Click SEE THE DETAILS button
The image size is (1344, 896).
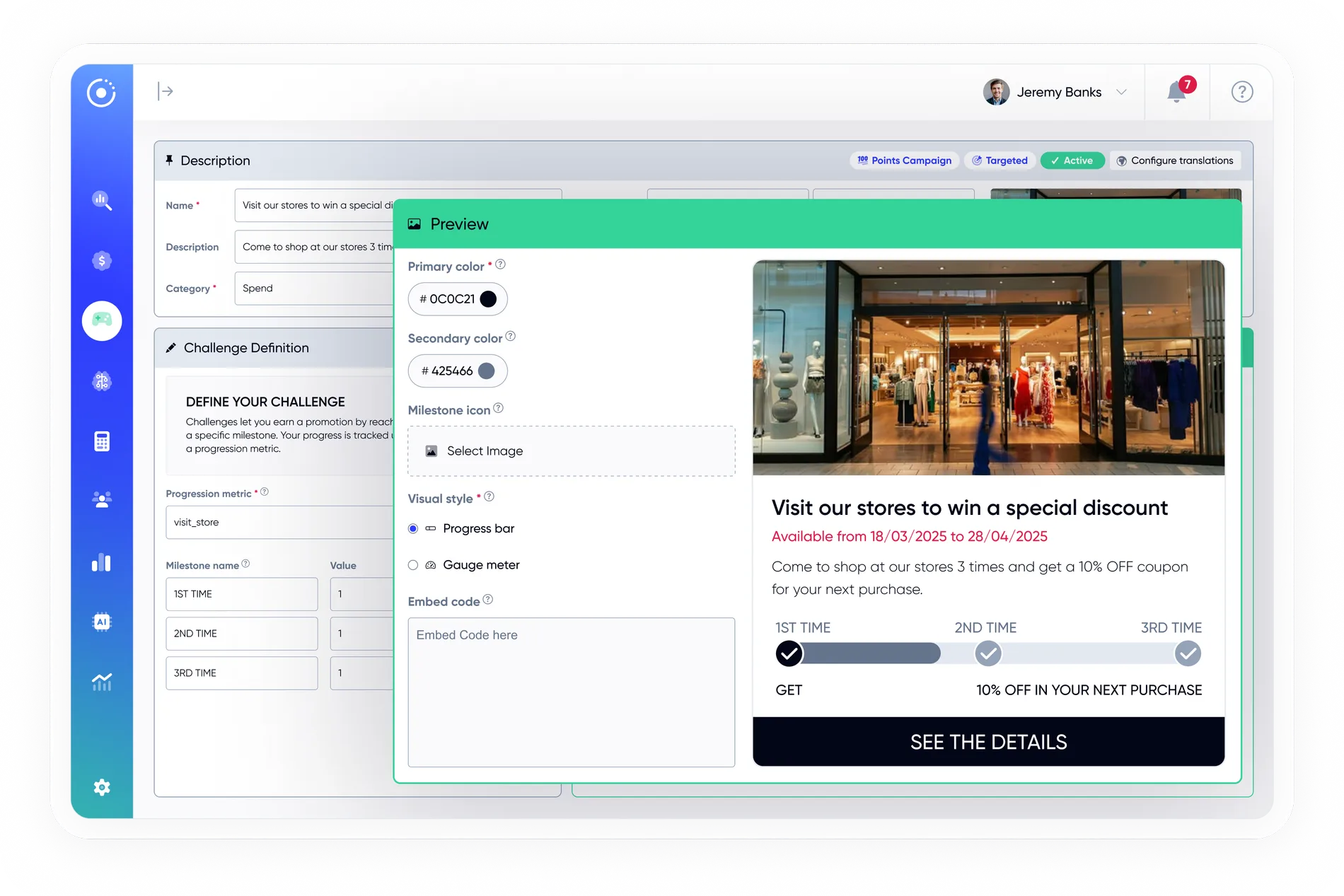click(x=988, y=742)
